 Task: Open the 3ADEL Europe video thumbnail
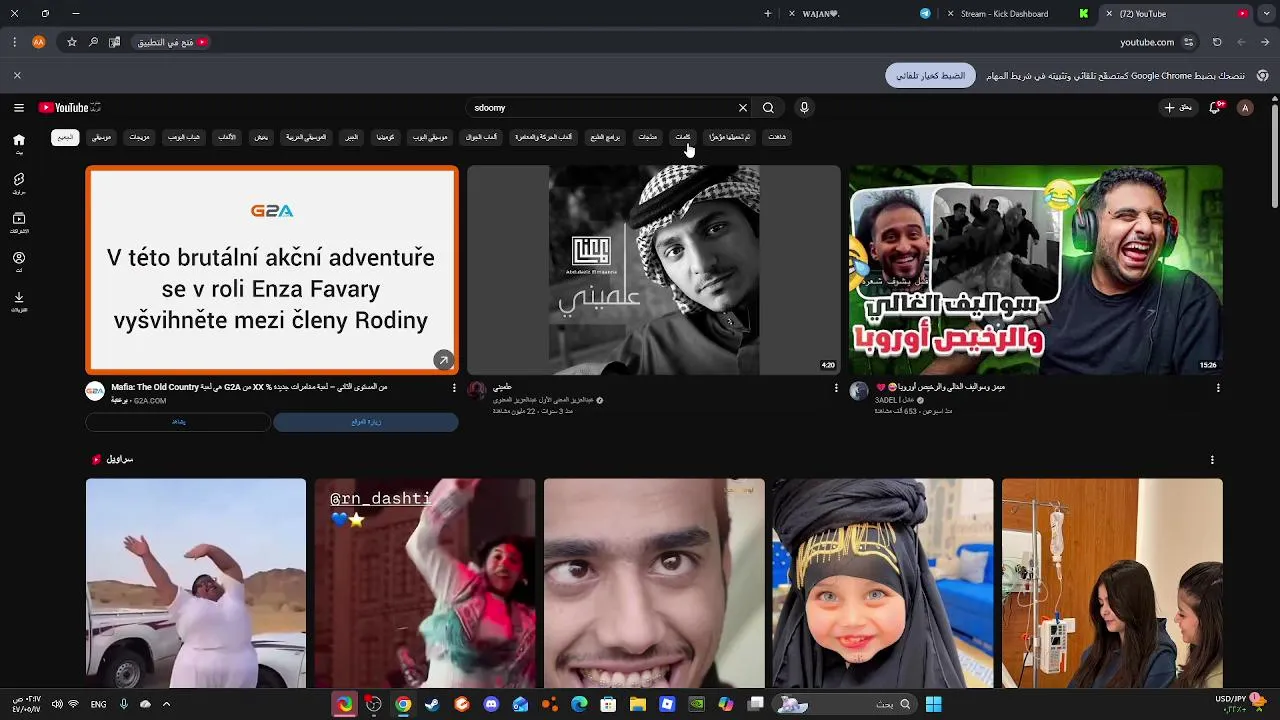coord(1035,270)
